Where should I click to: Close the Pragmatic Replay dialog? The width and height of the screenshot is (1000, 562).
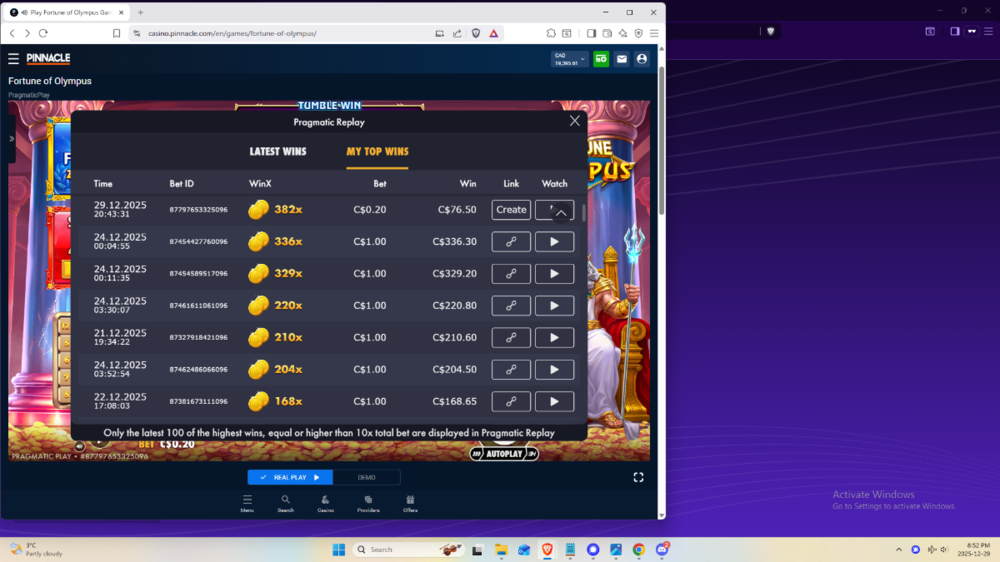574,121
